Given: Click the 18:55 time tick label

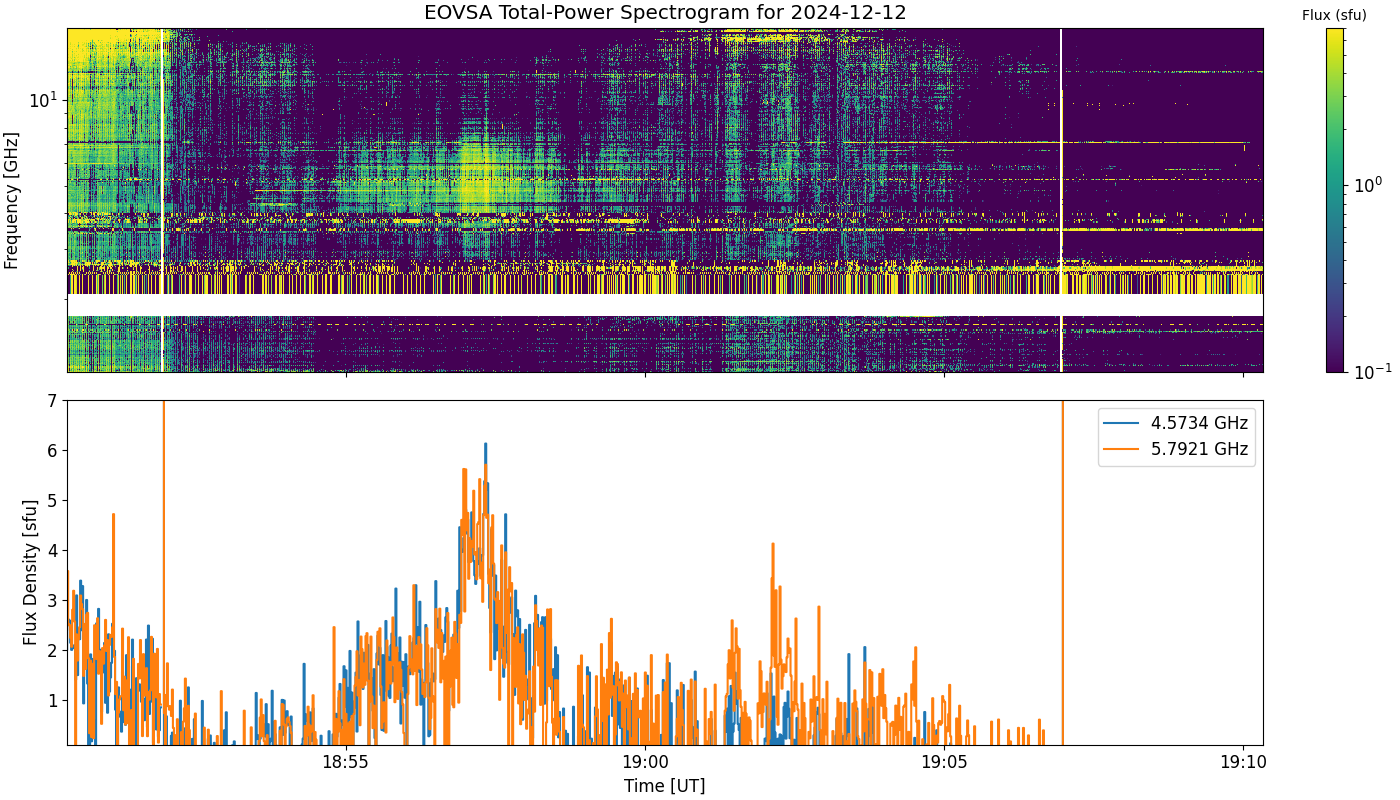Looking at the screenshot, I should coord(346,763).
